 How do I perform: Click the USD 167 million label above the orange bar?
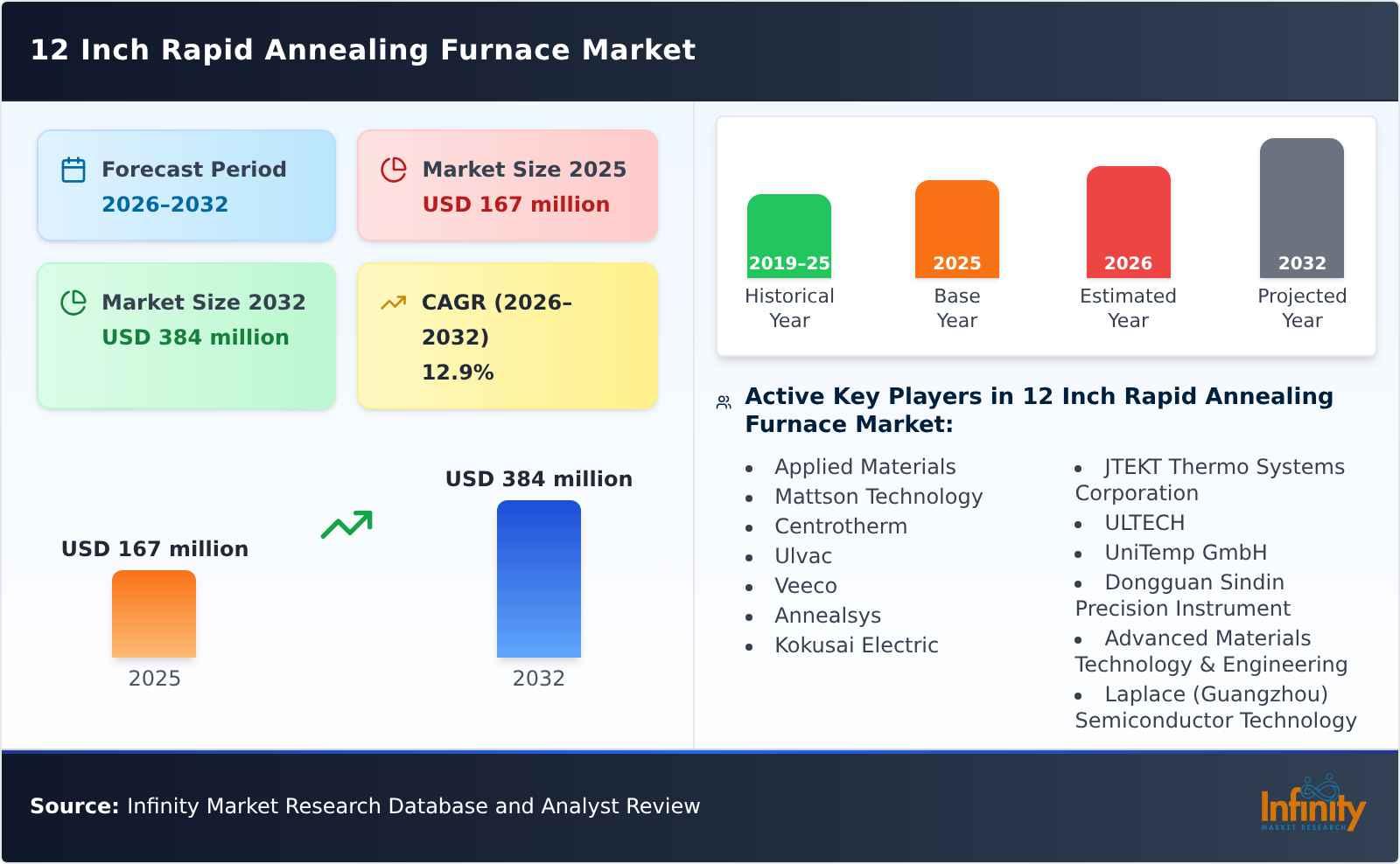click(155, 549)
